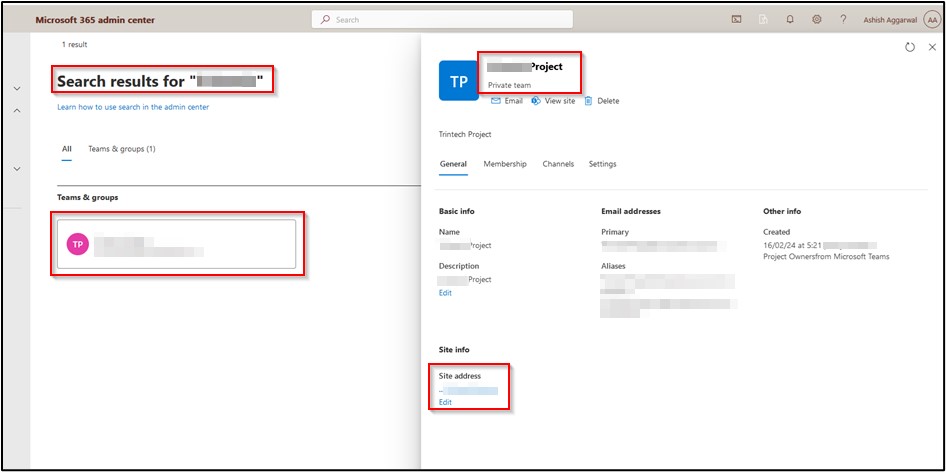Click Edit under Site address
This screenshot has width=946, height=472.
click(x=445, y=402)
